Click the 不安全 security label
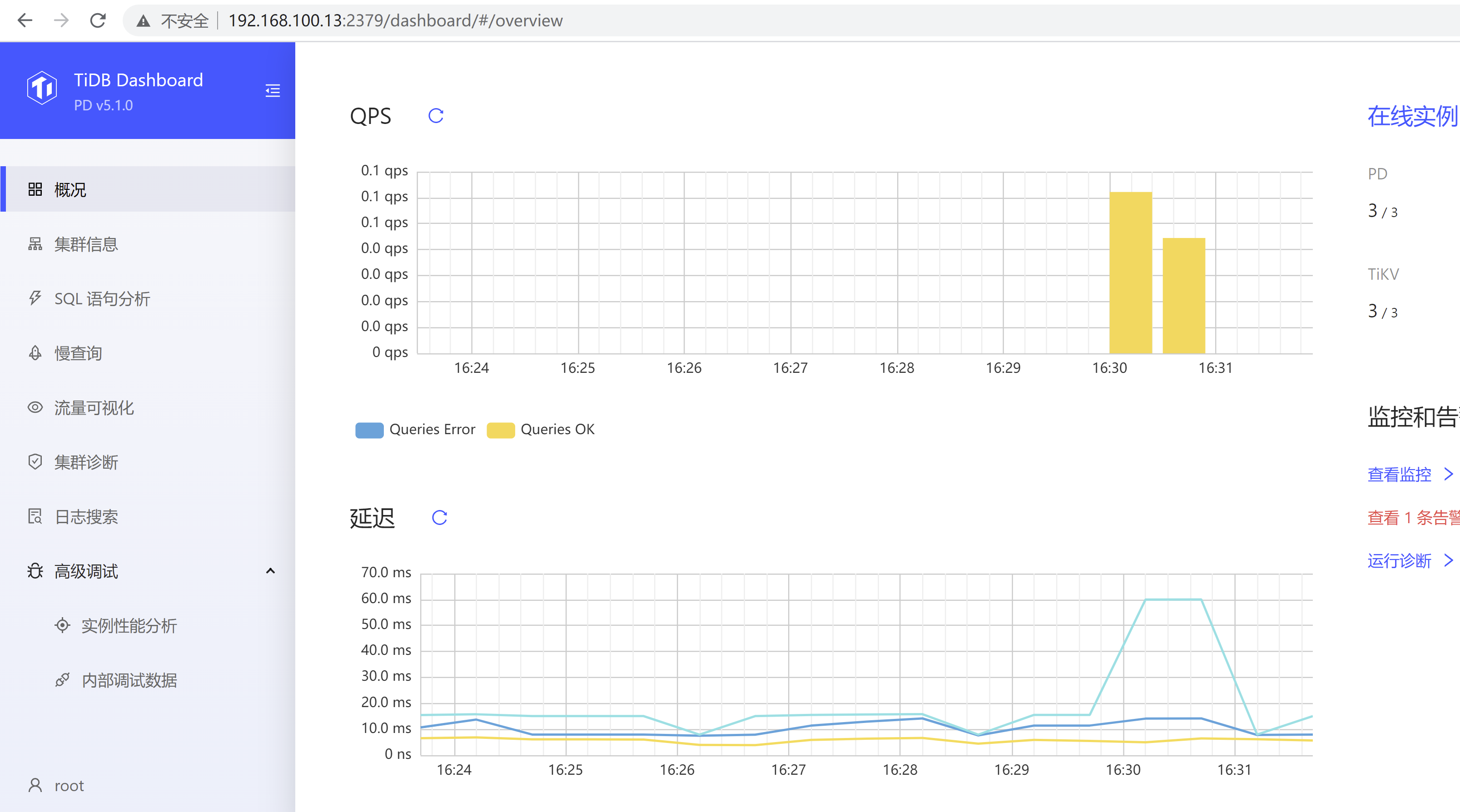1460x812 pixels. (x=185, y=21)
